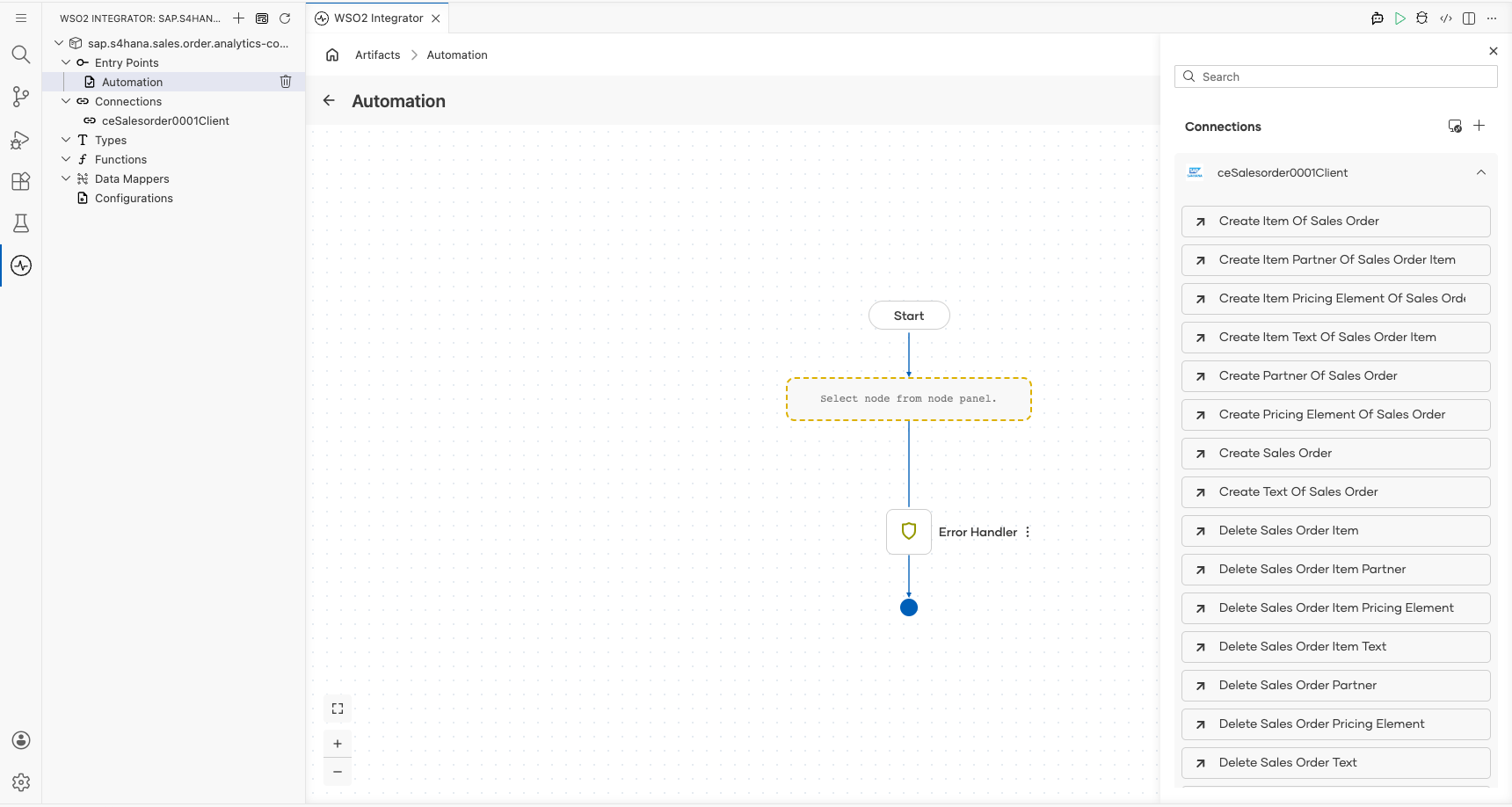1512x807 pixels.
Task: Open ceSalesorder0001Client in the tree
Action: (165, 120)
